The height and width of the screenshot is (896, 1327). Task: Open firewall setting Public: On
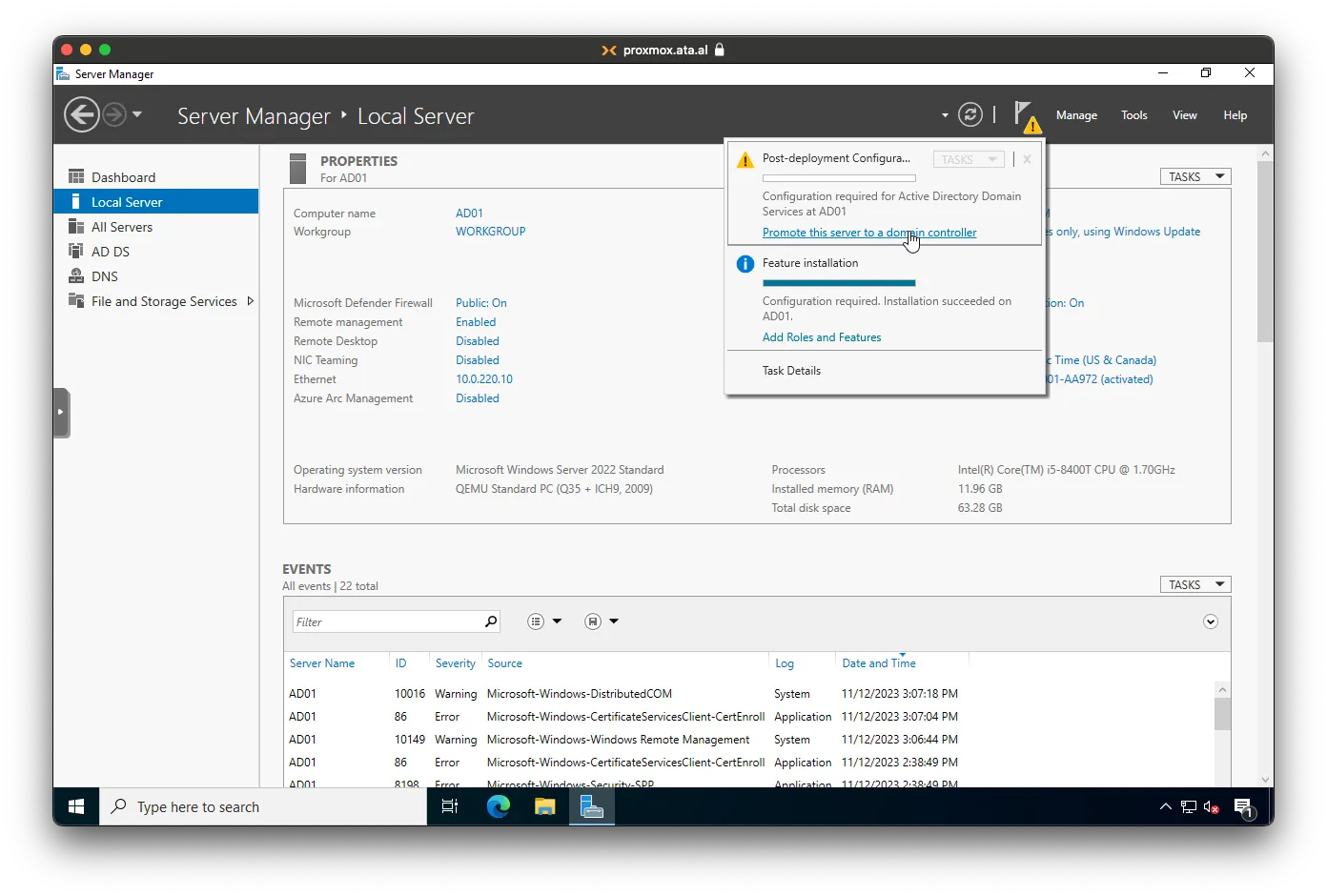coord(481,303)
